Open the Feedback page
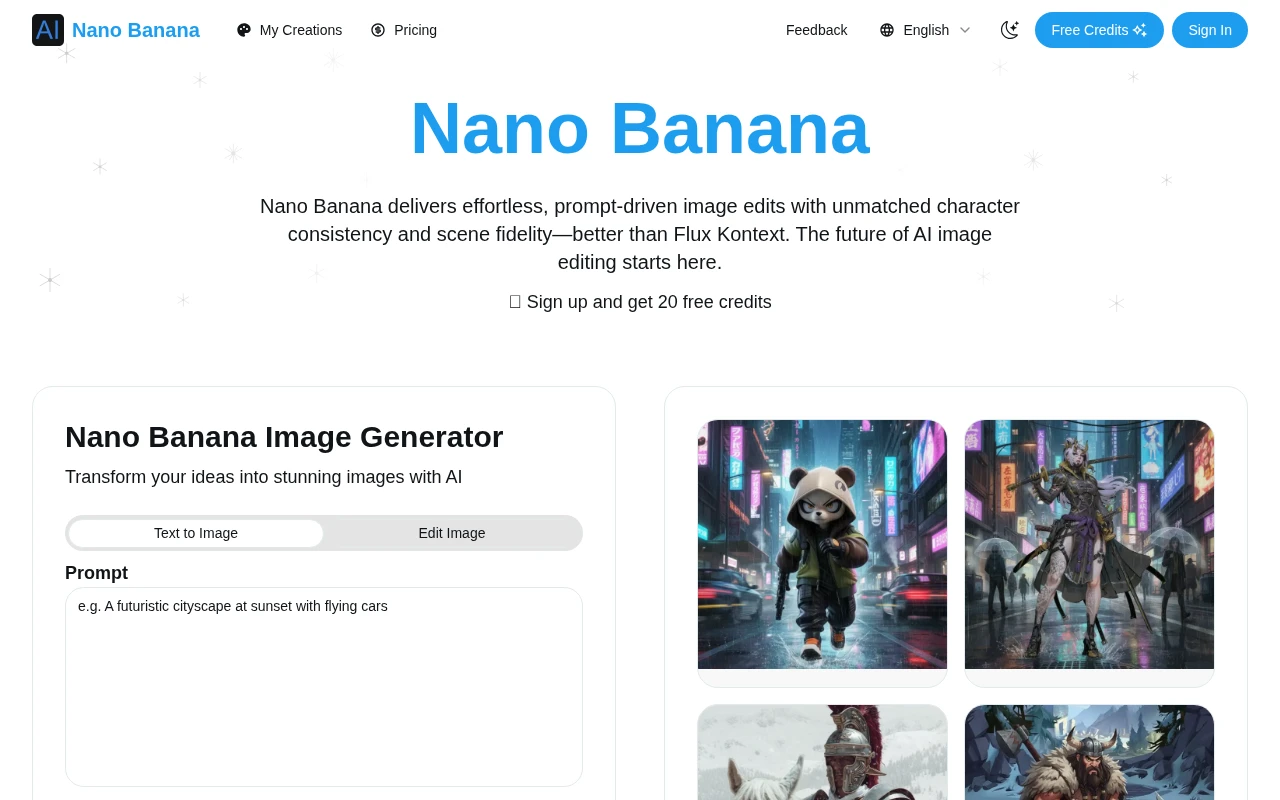1280x800 pixels. [x=816, y=30]
